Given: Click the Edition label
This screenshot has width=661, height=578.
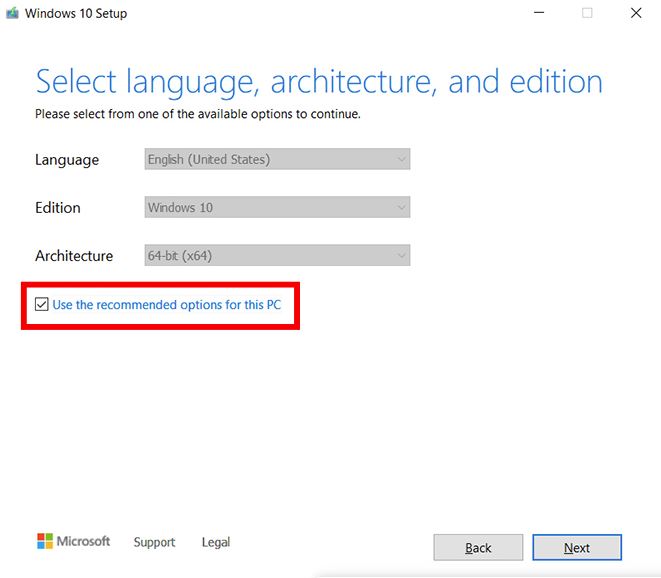Looking at the screenshot, I should tap(58, 208).
